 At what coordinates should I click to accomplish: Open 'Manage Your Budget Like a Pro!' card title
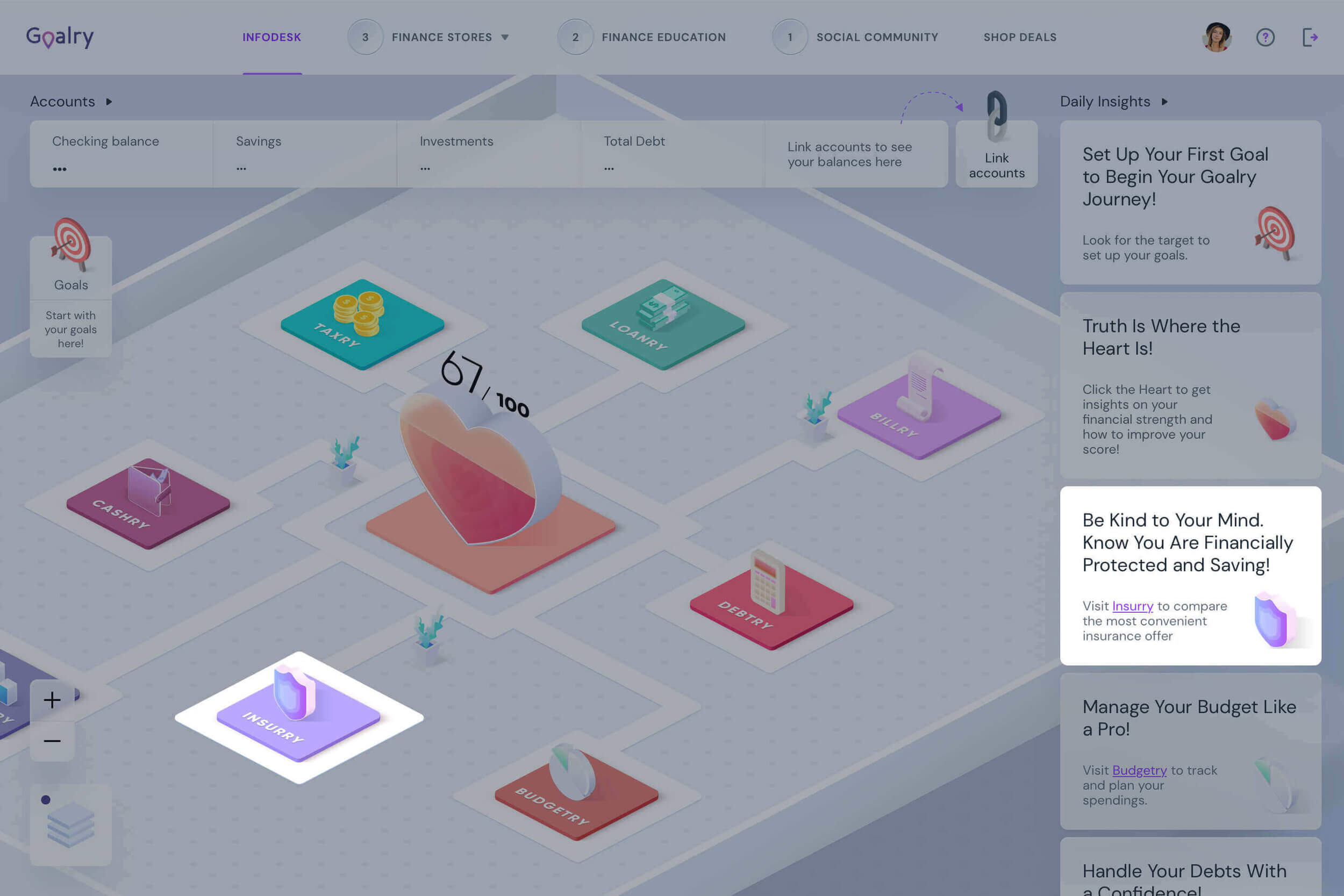pyautogui.click(x=1189, y=718)
